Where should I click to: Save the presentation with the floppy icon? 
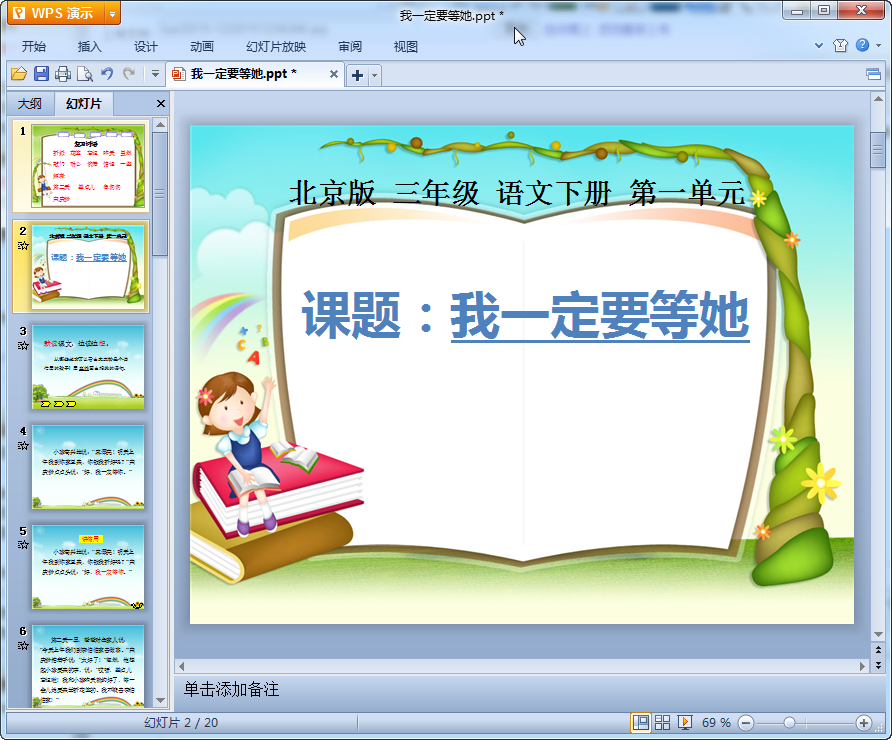(41, 74)
